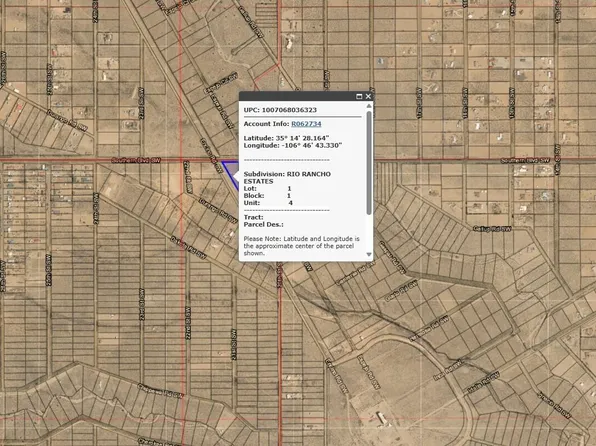Click the Parcel Des.: field label
Screen dimensions: 596x446
pyautogui.click(x=263, y=225)
